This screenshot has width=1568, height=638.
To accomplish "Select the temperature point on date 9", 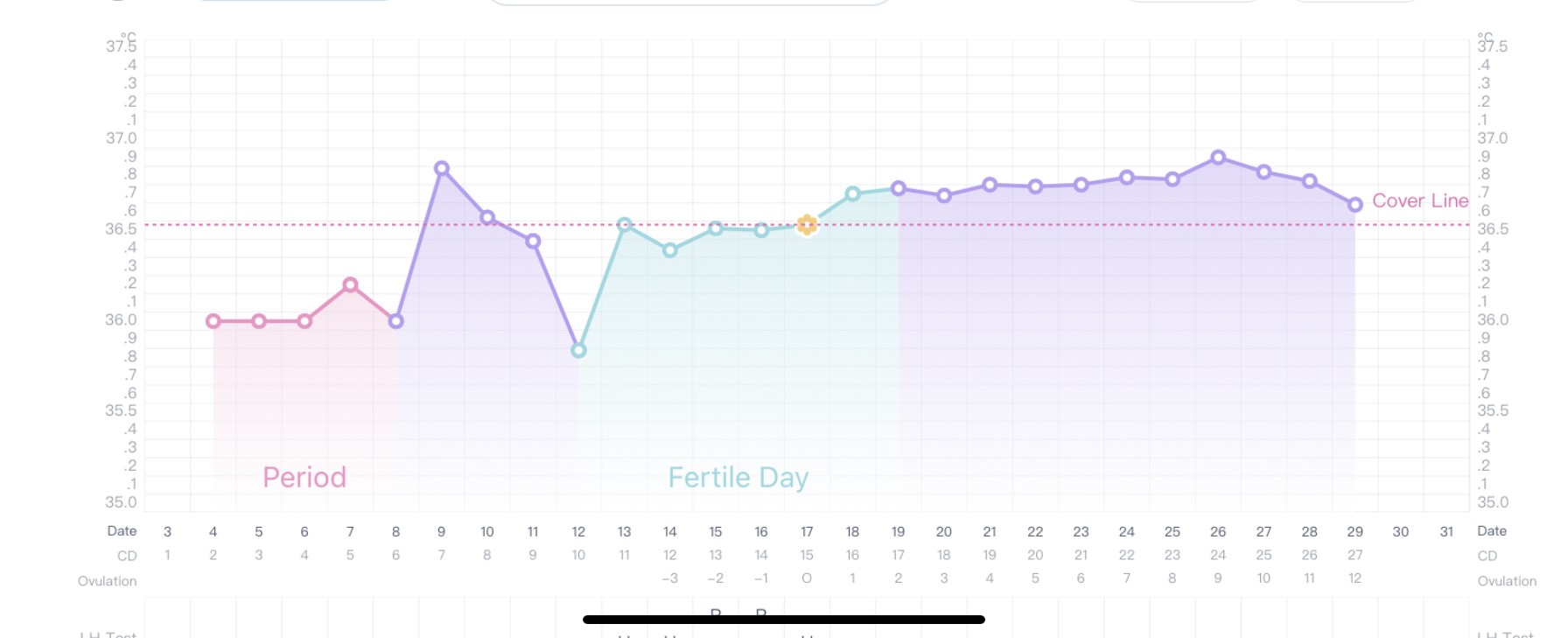I will point(442,168).
